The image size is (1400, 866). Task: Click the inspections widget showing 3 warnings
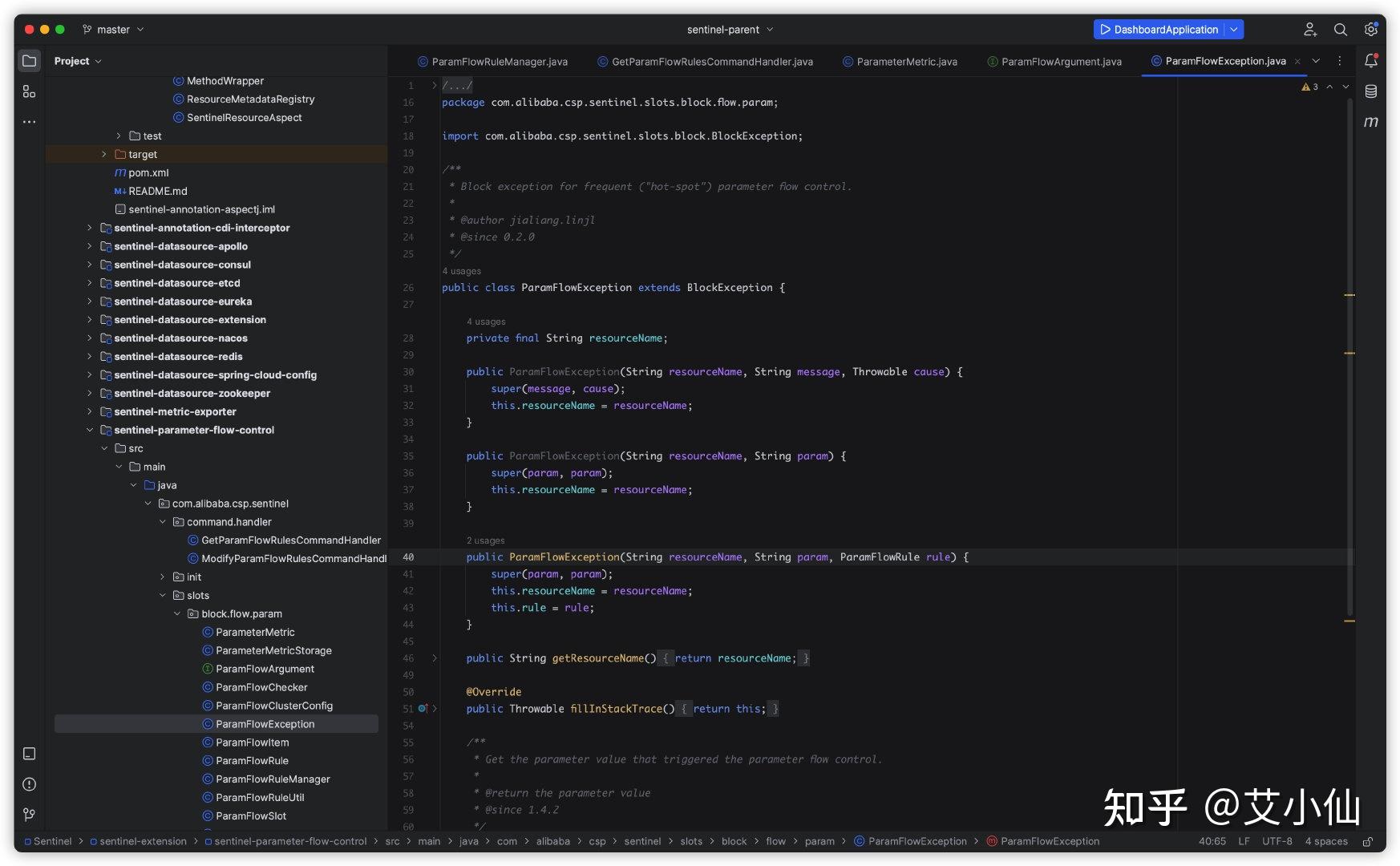point(1310,87)
